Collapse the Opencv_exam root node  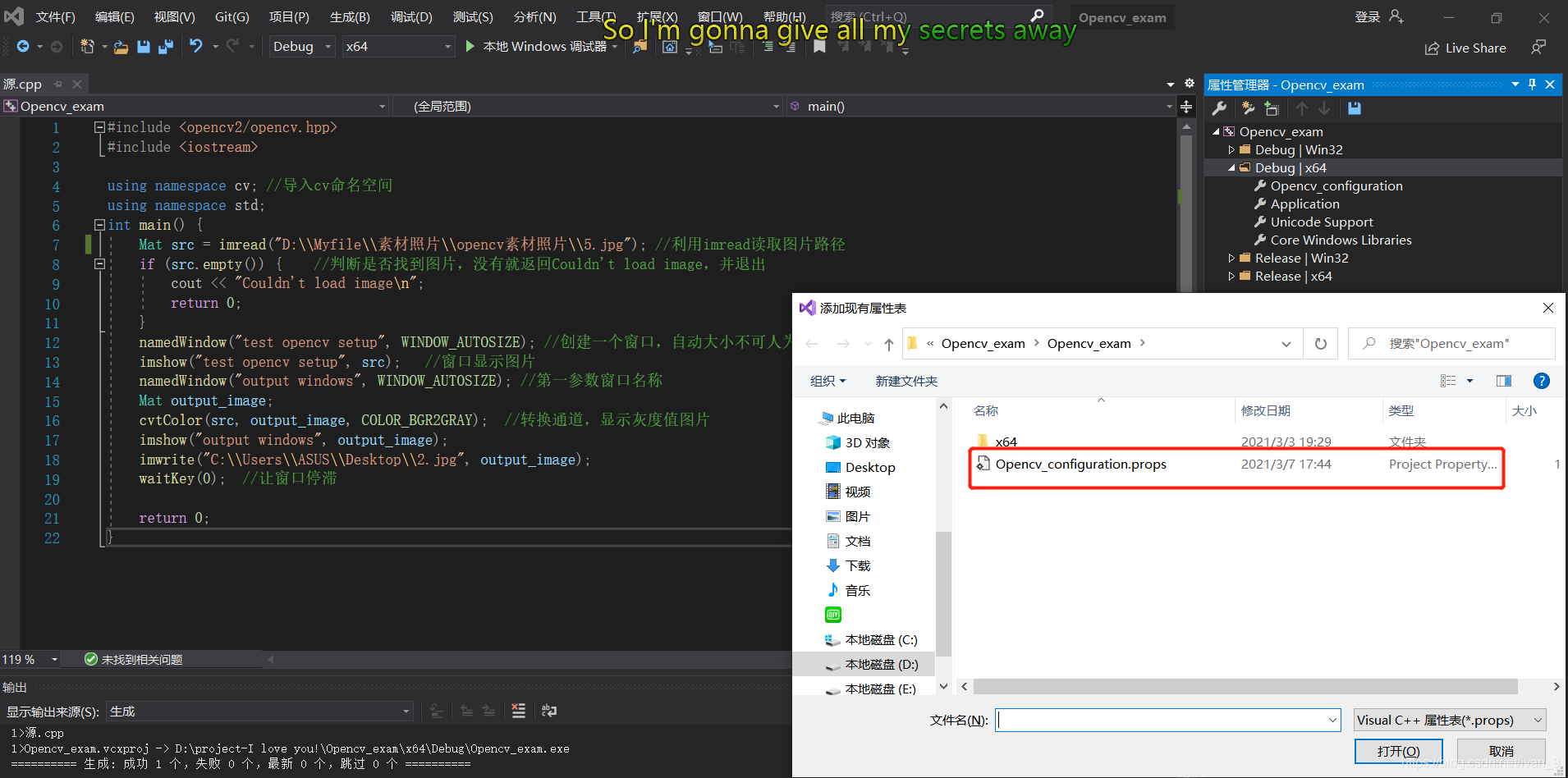1216,131
